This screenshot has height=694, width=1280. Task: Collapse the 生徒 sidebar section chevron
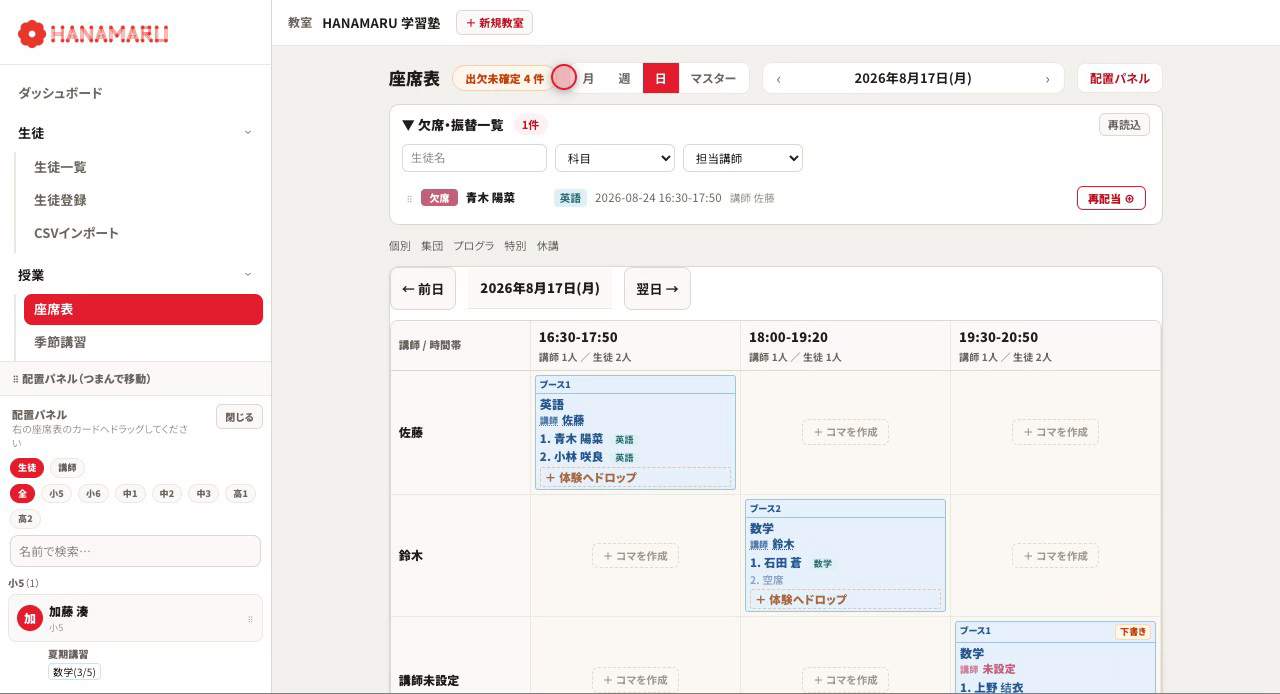248,132
